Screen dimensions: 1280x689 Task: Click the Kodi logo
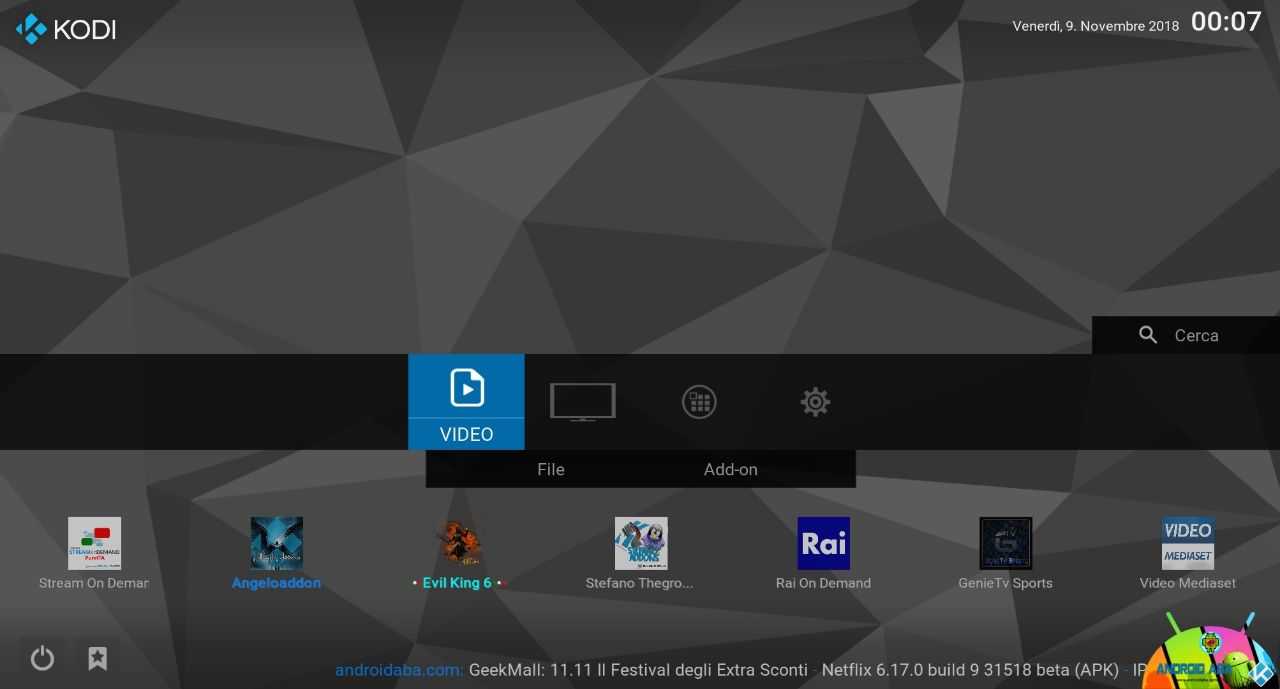tap(66, 29)
